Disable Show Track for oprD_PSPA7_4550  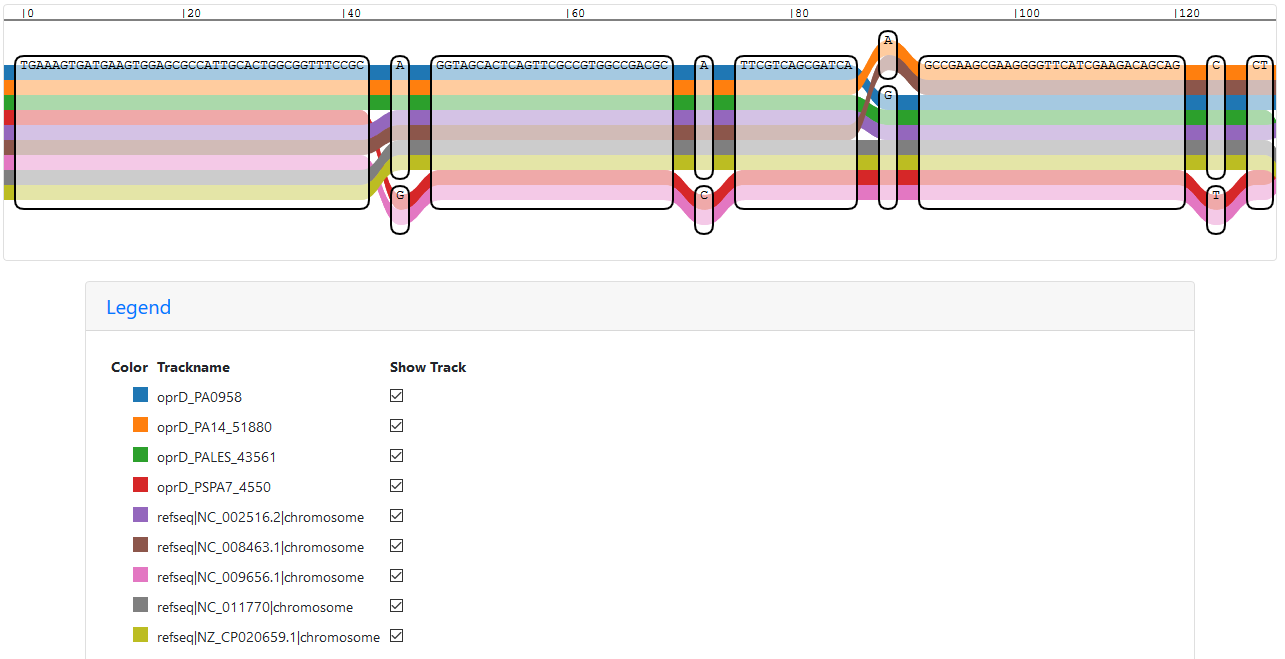[x=397, y=486]
